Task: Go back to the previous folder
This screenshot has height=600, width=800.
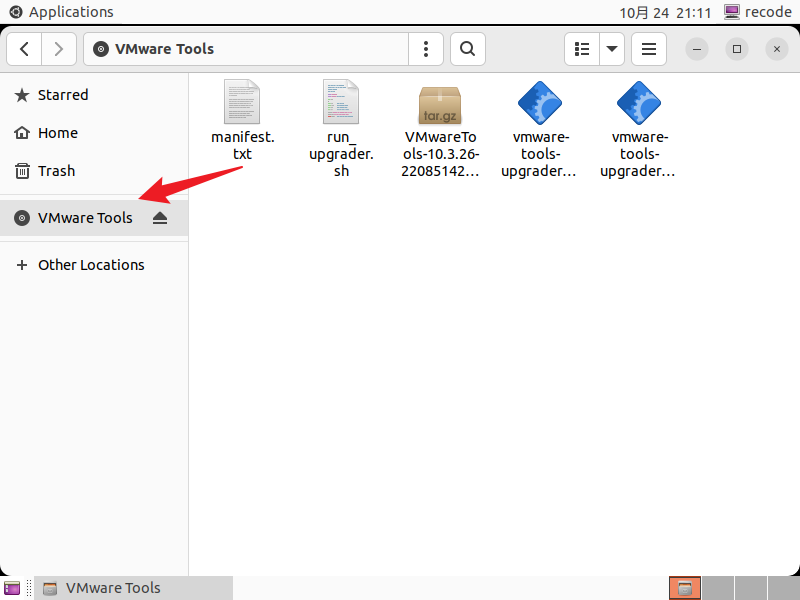Action: pyautogui.click(x=24, y=48)
